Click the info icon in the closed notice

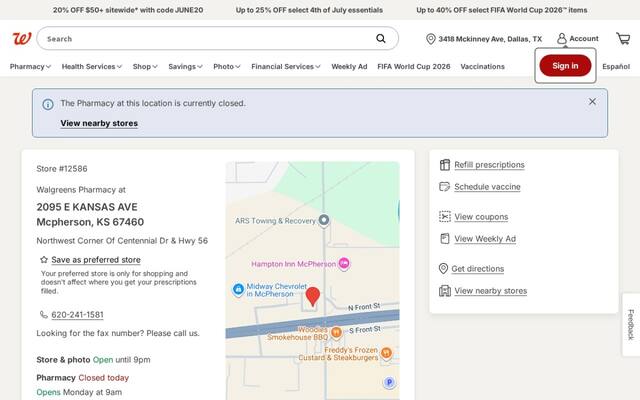coord(48,104)
